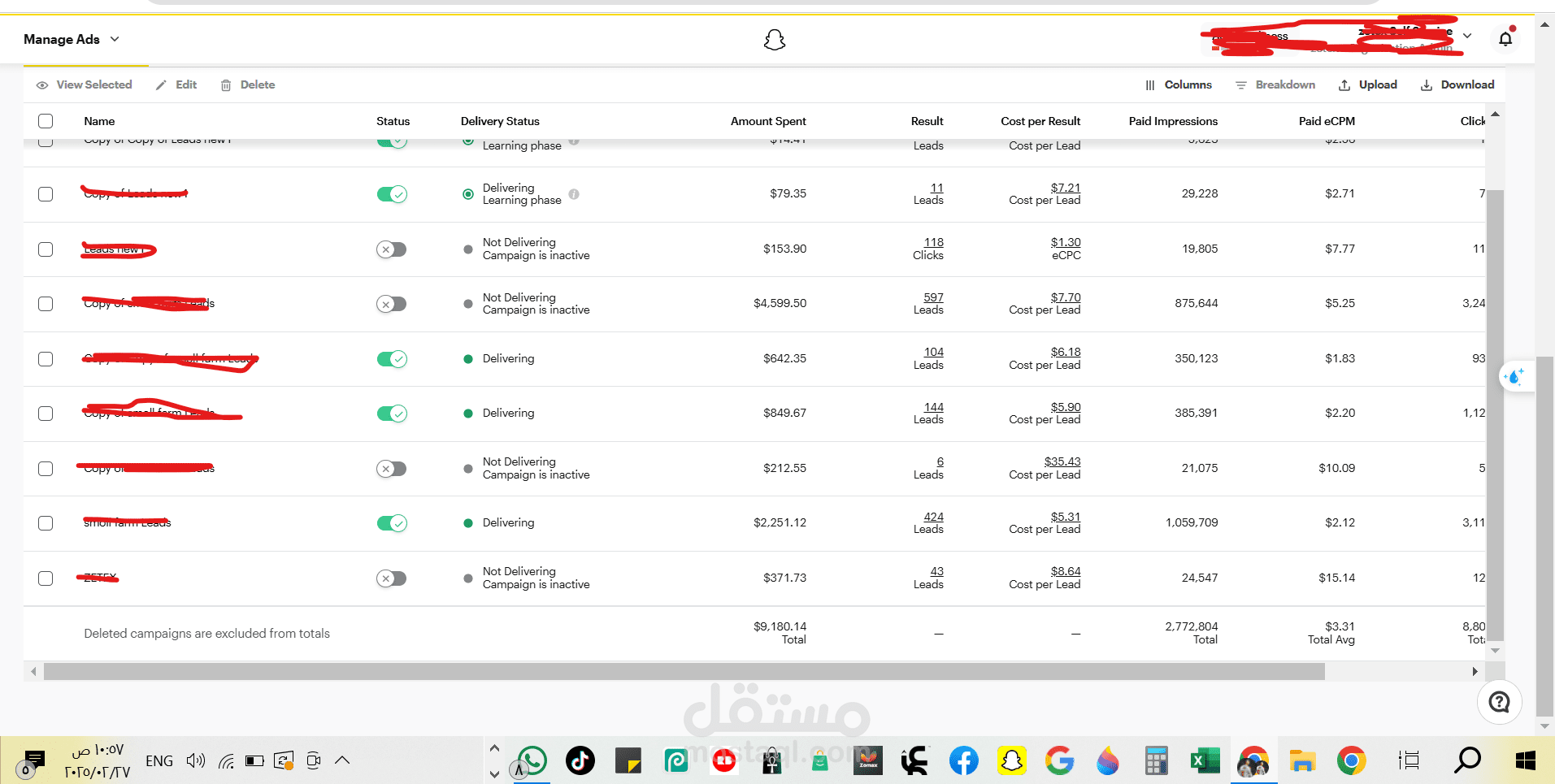
Task: Click the Windows Start button
Action: pos(1526,761)
